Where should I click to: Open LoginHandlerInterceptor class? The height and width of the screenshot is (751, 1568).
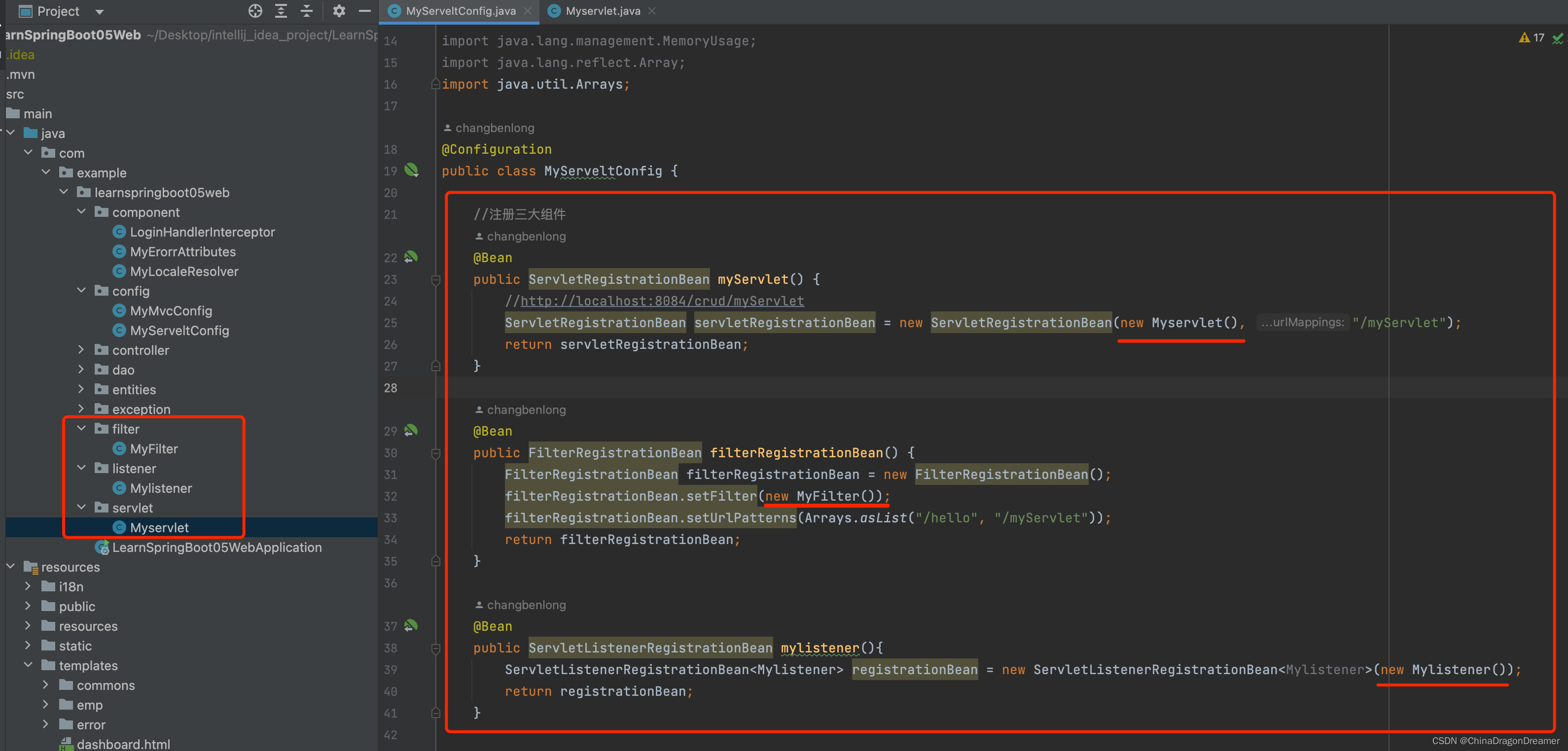[x=202, y=232]
